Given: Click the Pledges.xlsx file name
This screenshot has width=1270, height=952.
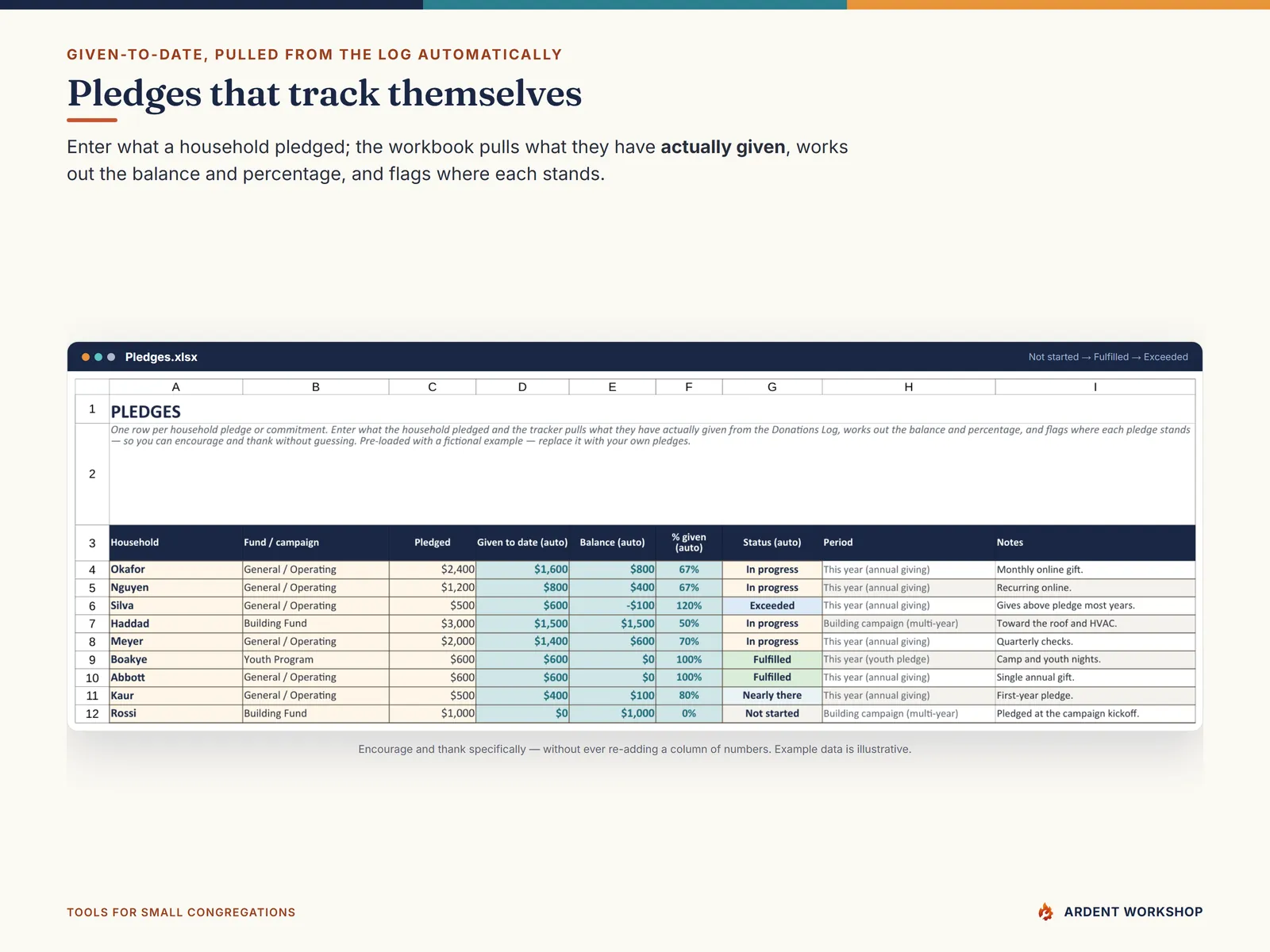Looking at the screenshot, I should [x=161, y=357].
